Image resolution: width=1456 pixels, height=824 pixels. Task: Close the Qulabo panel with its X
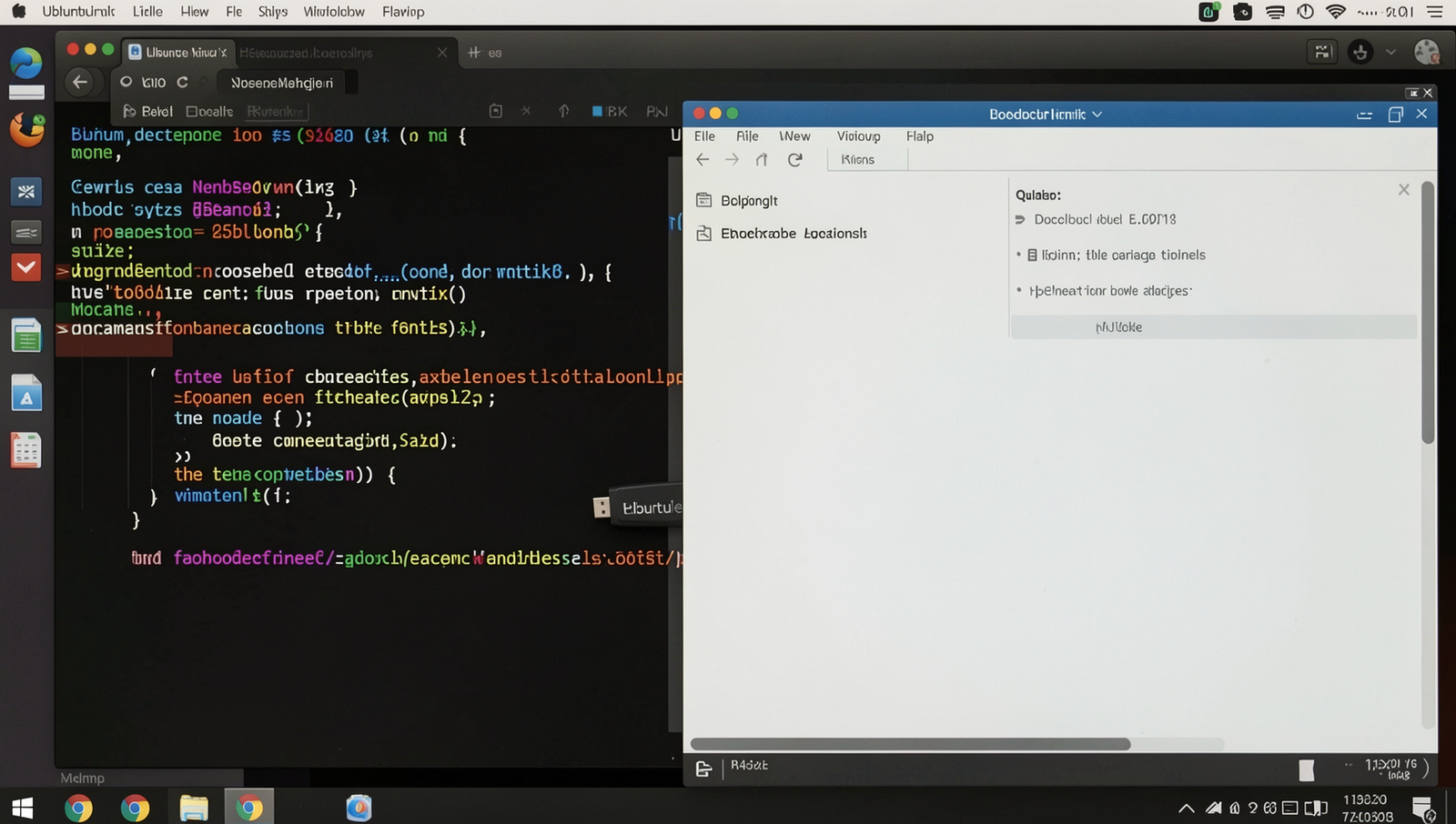(1403, 189)
